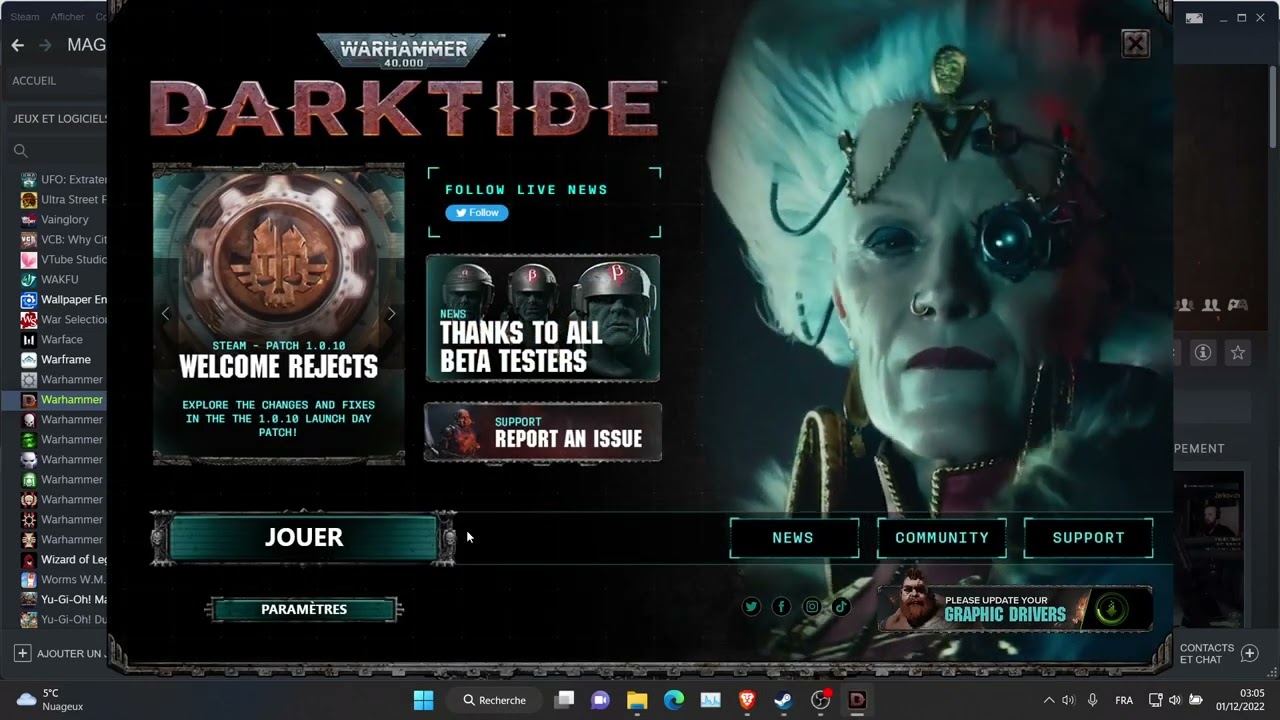Open the Welcome Rejects patch 1.0.10 card
The image size is (1280, 720).
[x=279, y=314]
